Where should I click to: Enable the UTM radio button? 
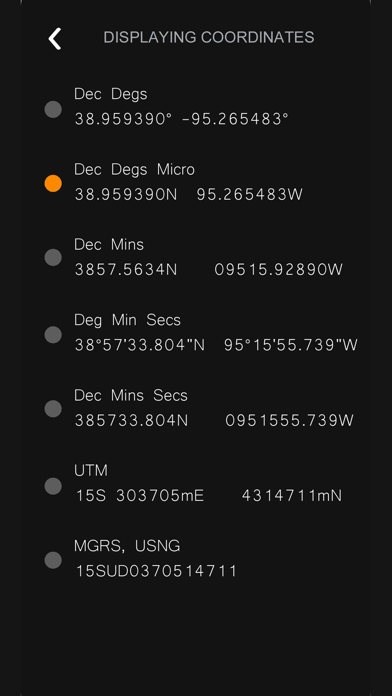(53, 486)
